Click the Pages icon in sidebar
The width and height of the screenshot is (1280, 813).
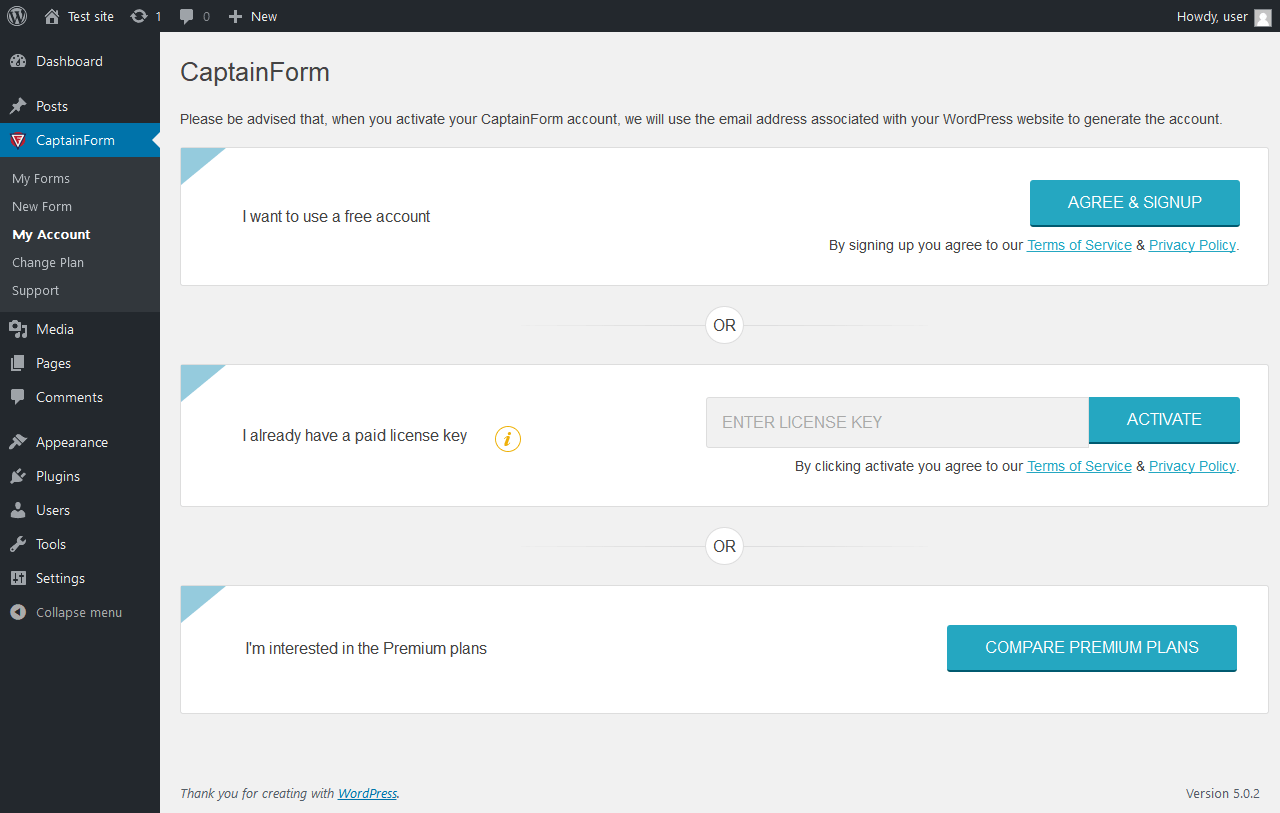(18, 363)
